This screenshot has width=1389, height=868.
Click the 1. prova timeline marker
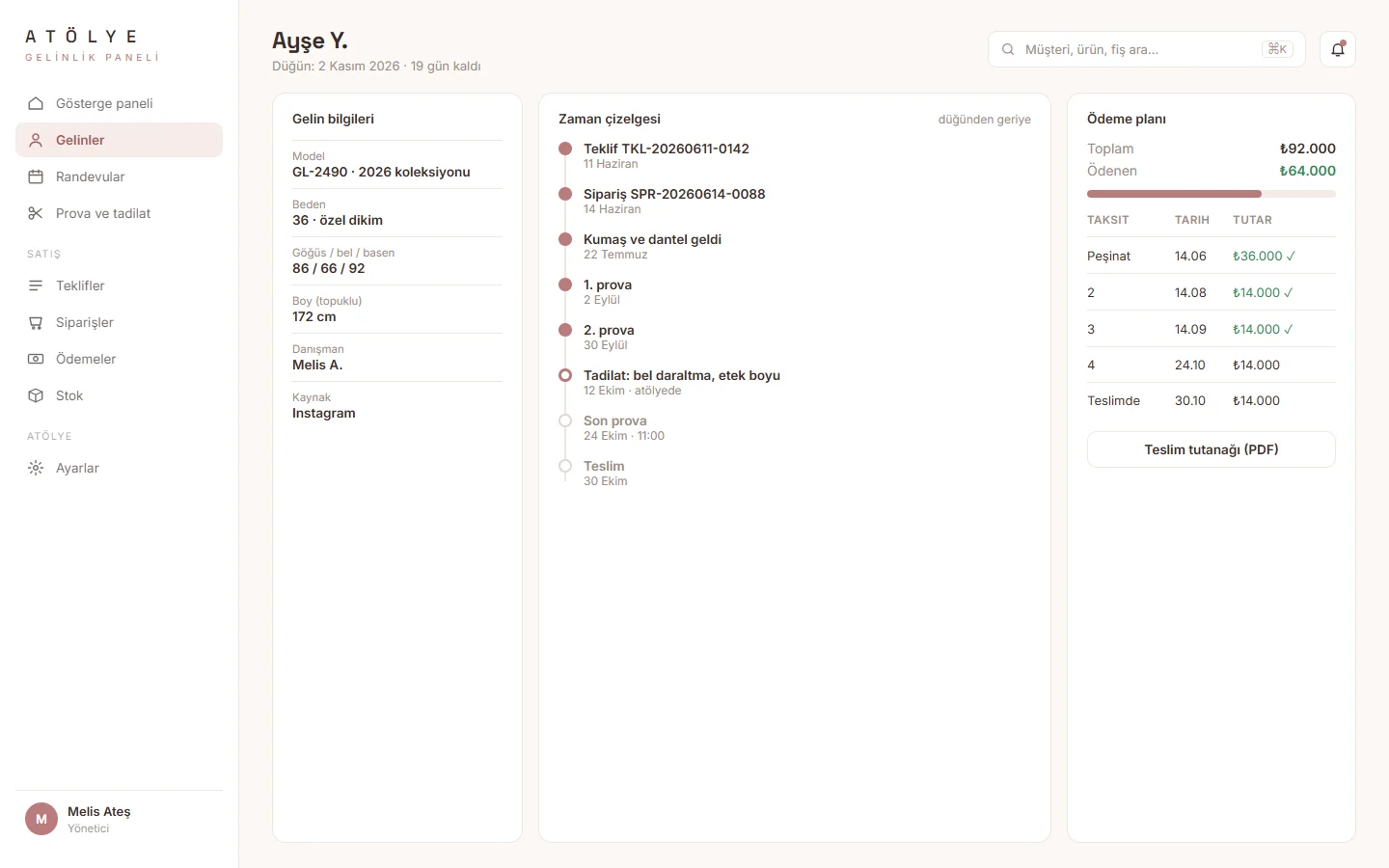(x=565, y=285)
